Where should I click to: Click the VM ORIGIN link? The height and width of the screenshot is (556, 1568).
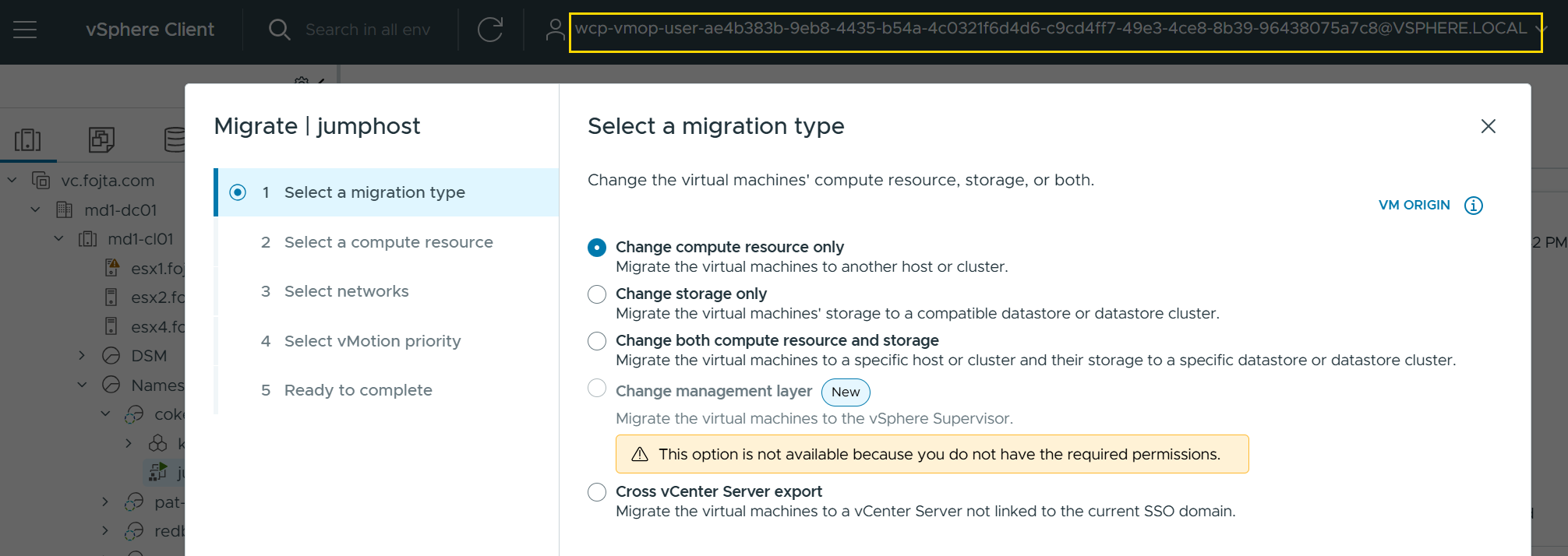(x=1414, y=206)
